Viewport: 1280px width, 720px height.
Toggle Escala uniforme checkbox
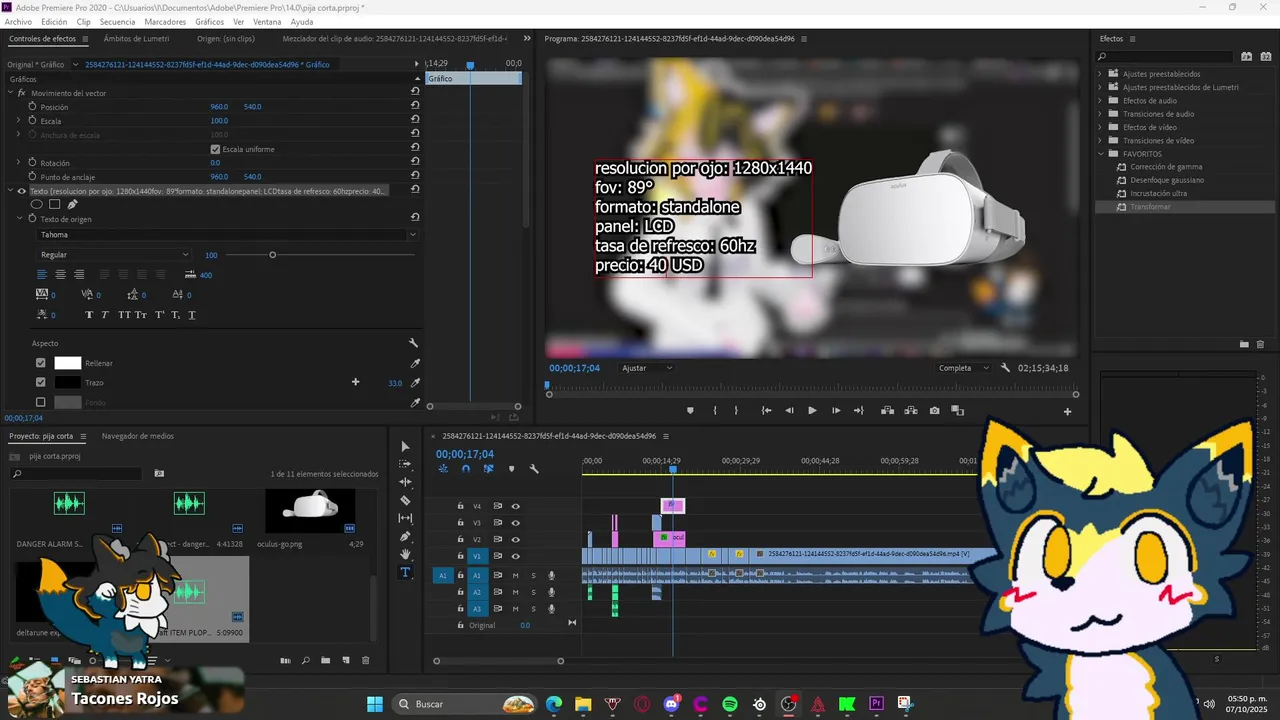click(x=215, y=149)
